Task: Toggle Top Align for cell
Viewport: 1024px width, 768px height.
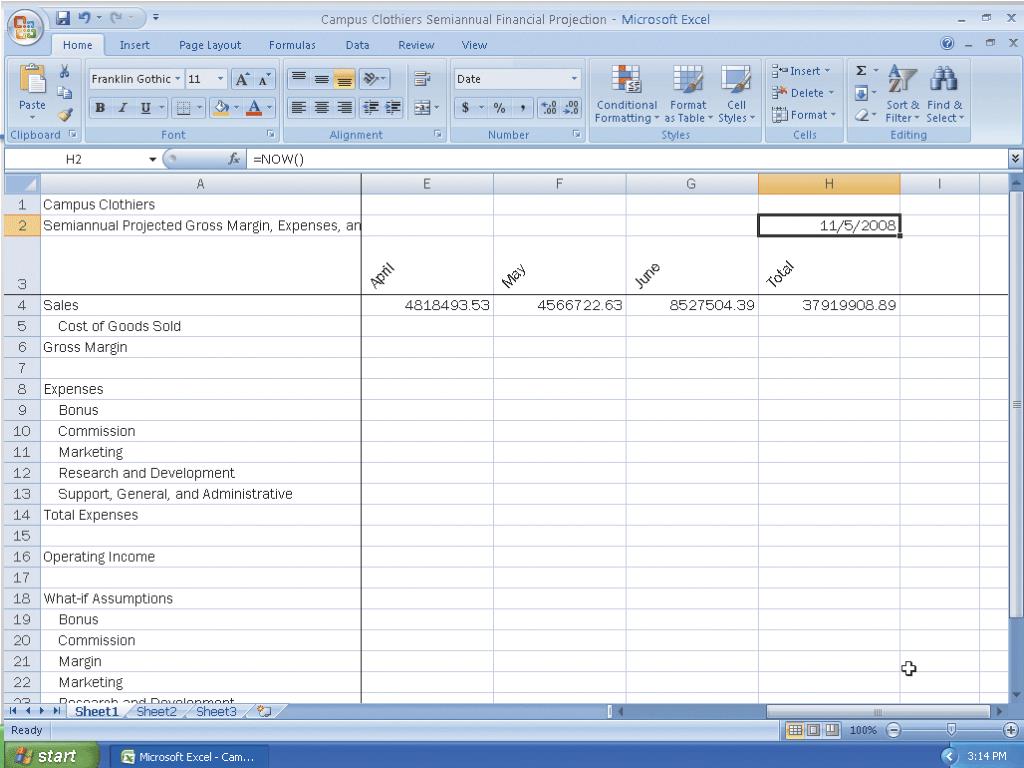Action: (298, 79)
